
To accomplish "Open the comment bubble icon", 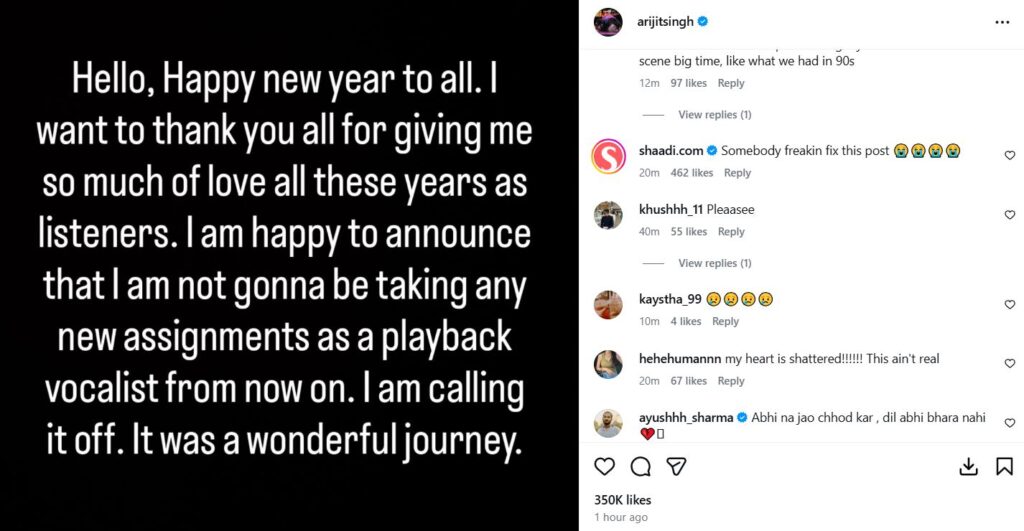I will coord(641,467).
